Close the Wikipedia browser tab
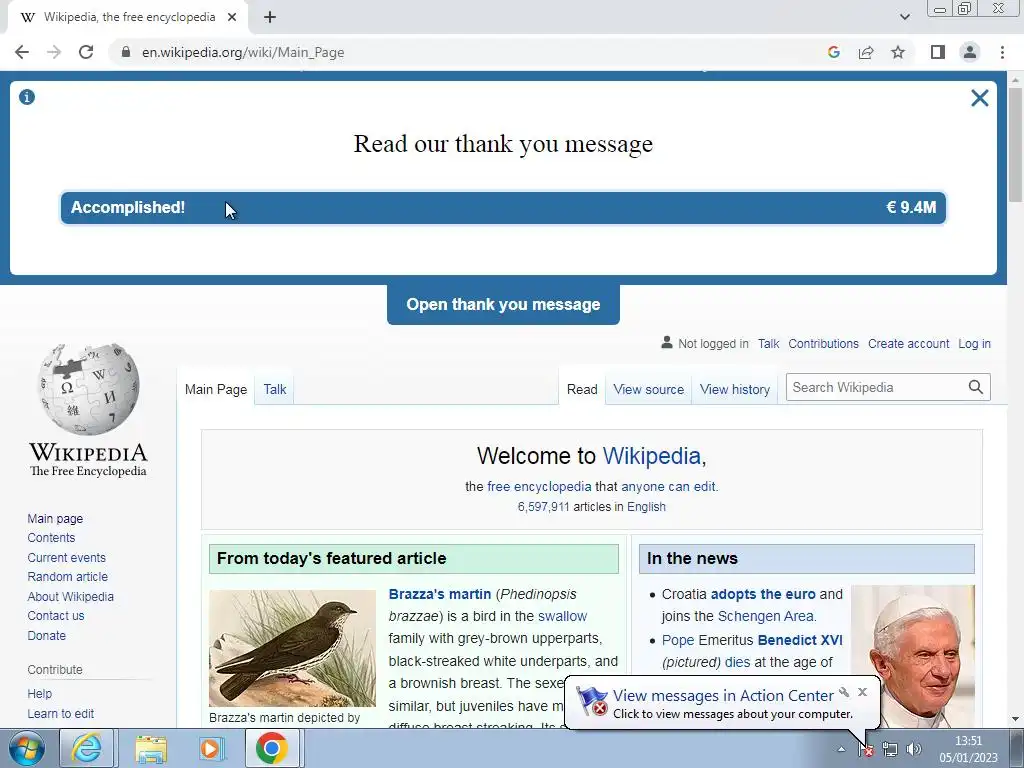Image resolution: width=1024 pixels, height=768 pixels. pos(232,18)
